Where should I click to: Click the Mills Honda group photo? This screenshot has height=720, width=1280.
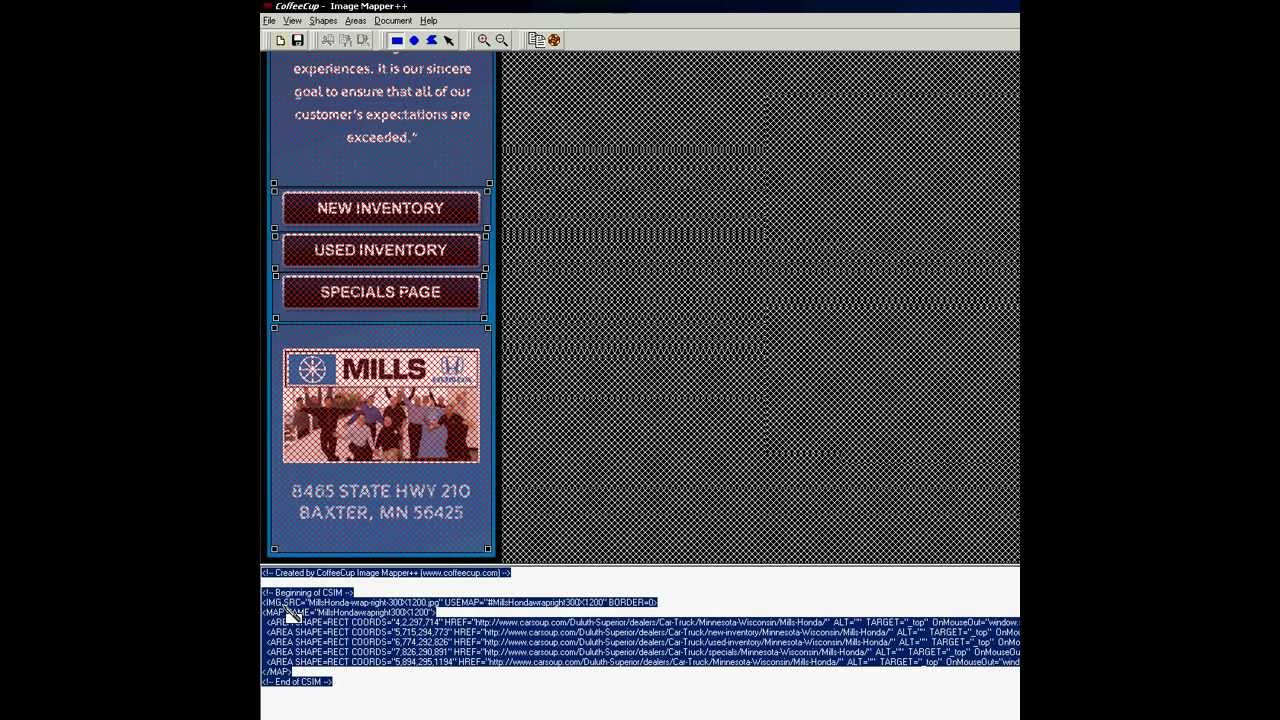[x=381, y=406]
